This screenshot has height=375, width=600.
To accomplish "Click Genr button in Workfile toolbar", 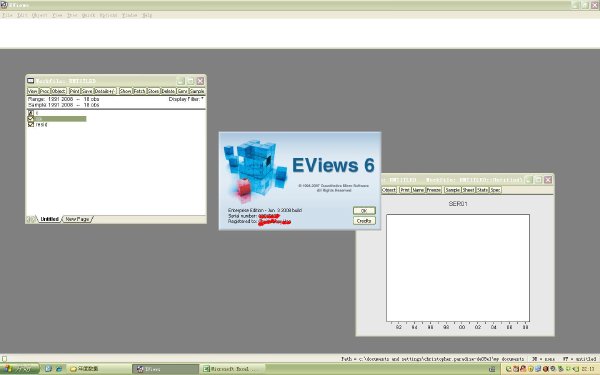I will tap(183, 91).
